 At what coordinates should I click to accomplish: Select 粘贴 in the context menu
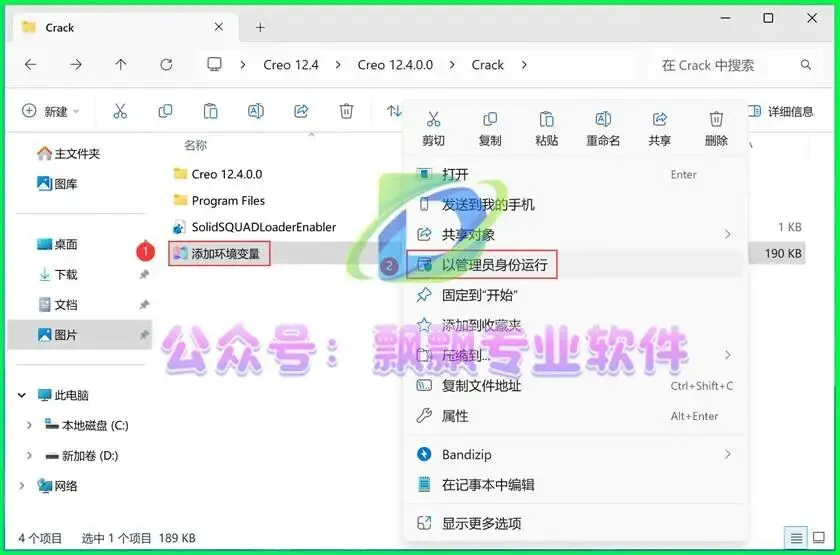[x=546, y=129]
